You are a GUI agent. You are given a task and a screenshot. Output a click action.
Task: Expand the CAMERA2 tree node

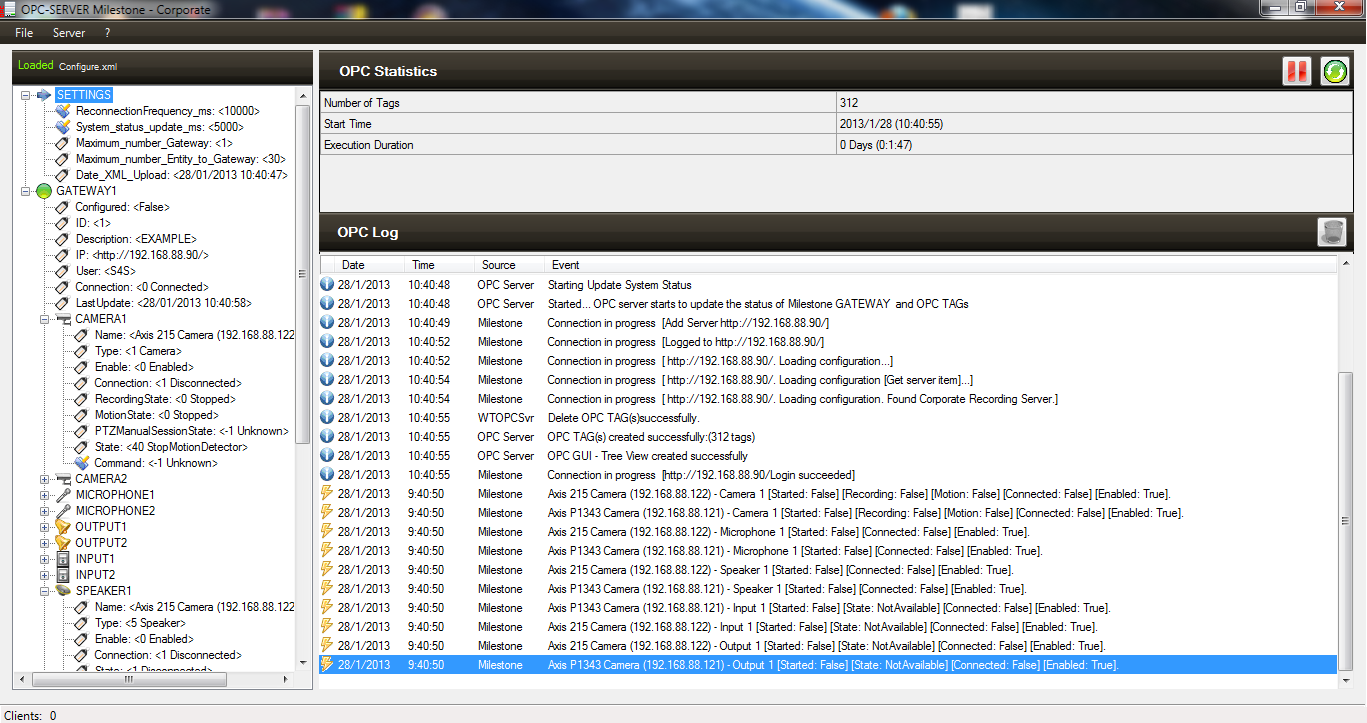pyautogui.click(x=45, y=479)
